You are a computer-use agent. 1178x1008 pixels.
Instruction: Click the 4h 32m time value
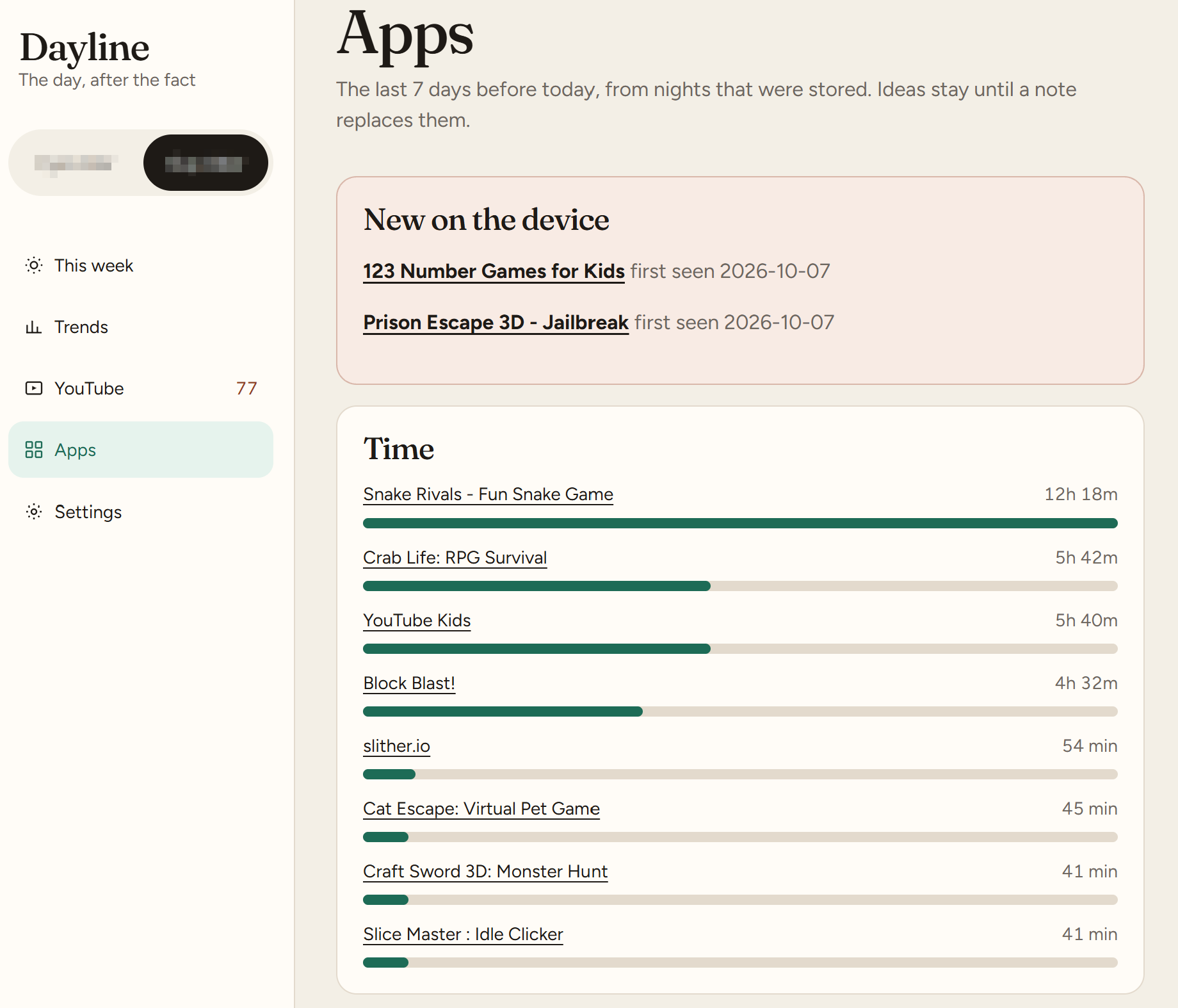click(x=1086, y=683)
